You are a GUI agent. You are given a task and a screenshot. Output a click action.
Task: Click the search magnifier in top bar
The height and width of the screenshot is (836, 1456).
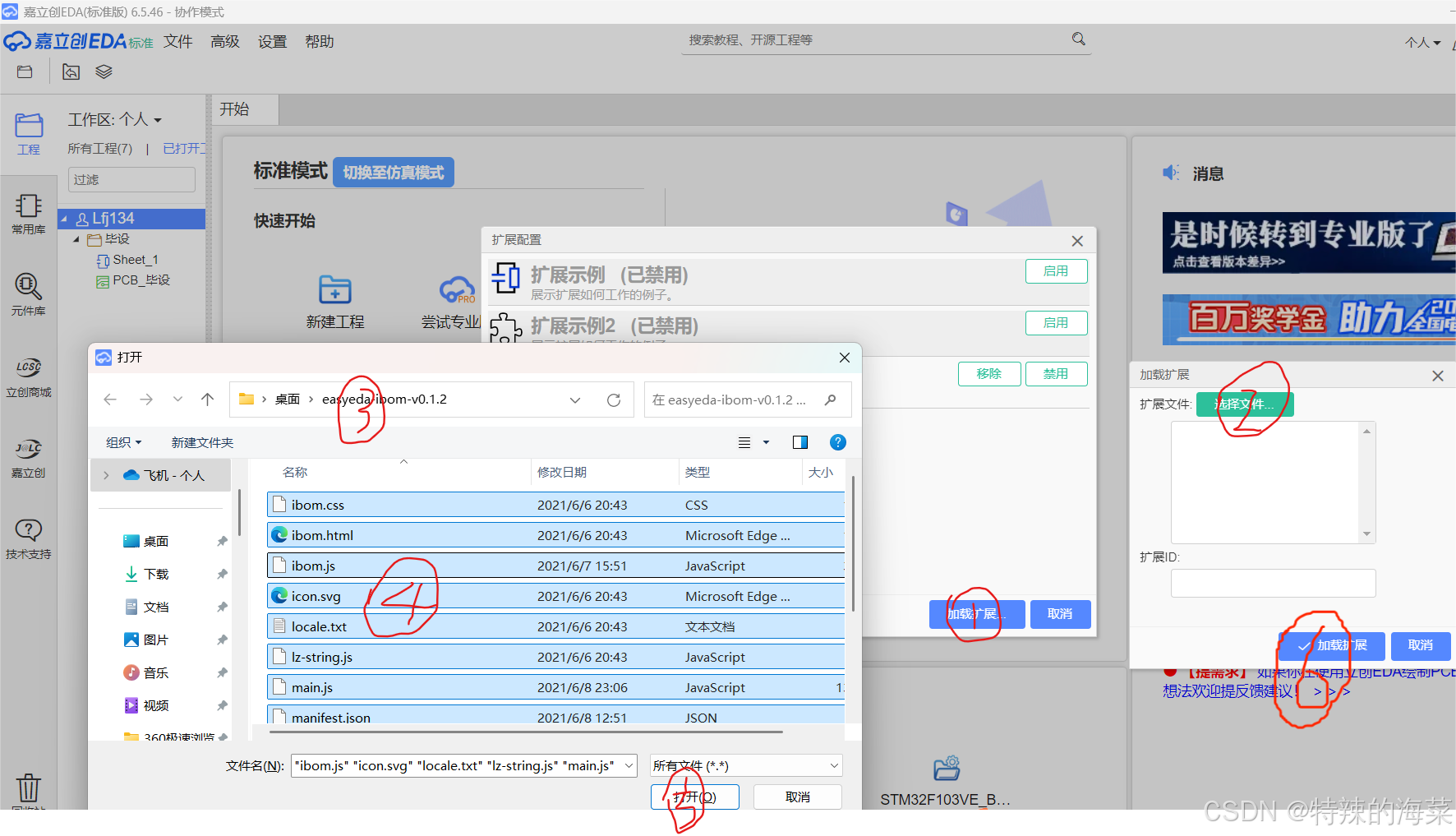tap(1079, 39)
